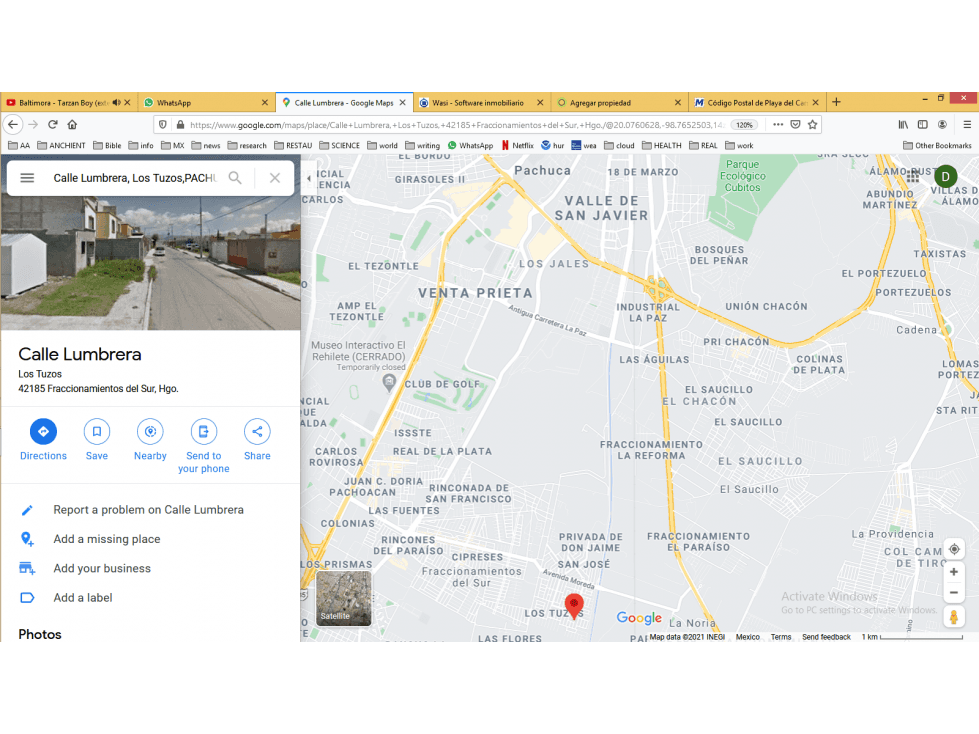Click Send feedback on map footer
This screenshot has height=734, width=979.
(x=826, y=637)
